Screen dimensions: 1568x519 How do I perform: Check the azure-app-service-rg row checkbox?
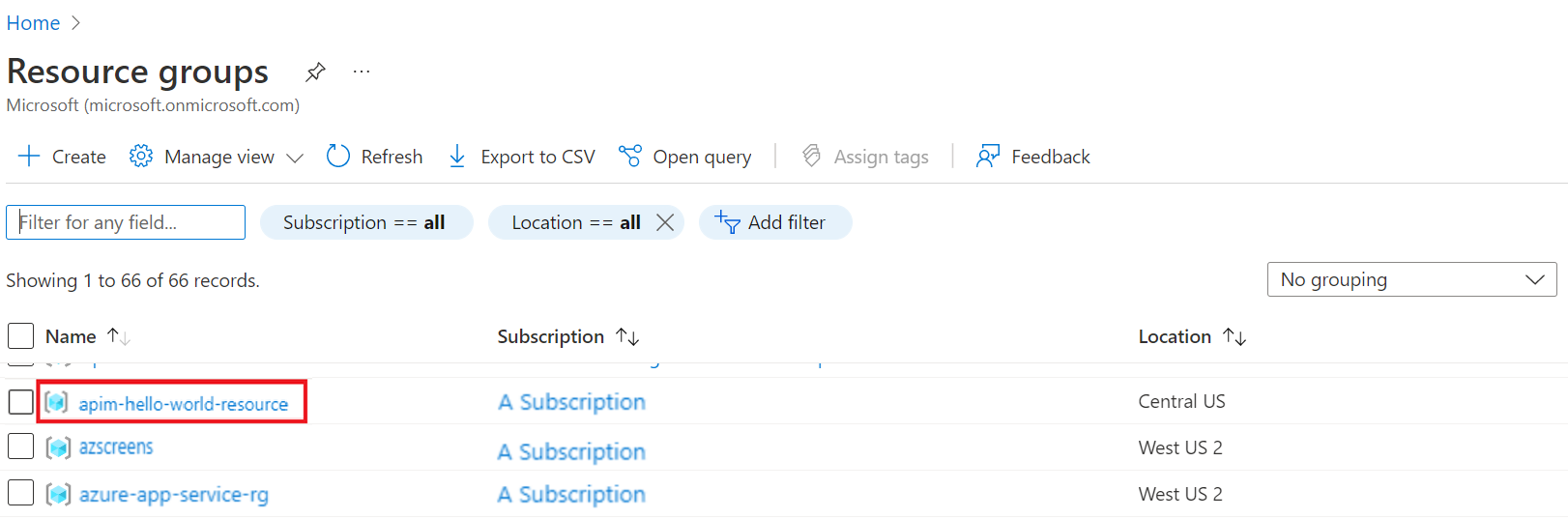[x=20, y=492]
